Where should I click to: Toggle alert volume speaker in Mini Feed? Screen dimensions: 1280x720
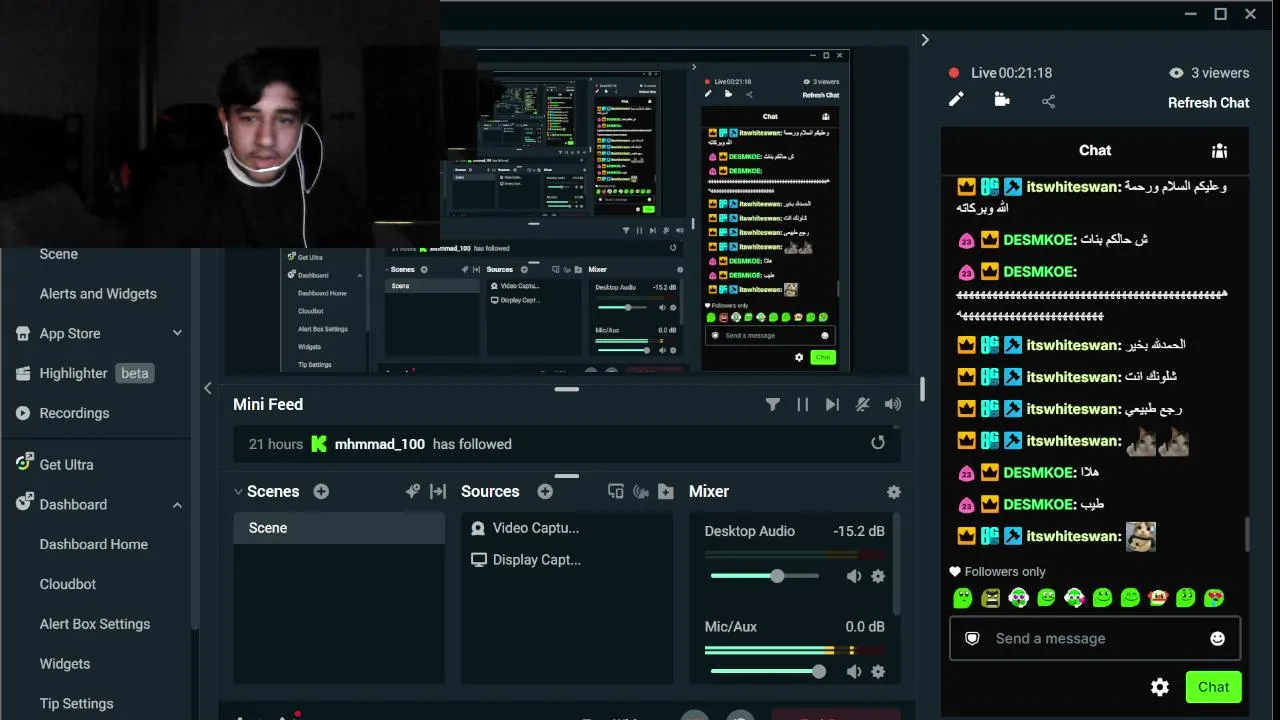893,405
